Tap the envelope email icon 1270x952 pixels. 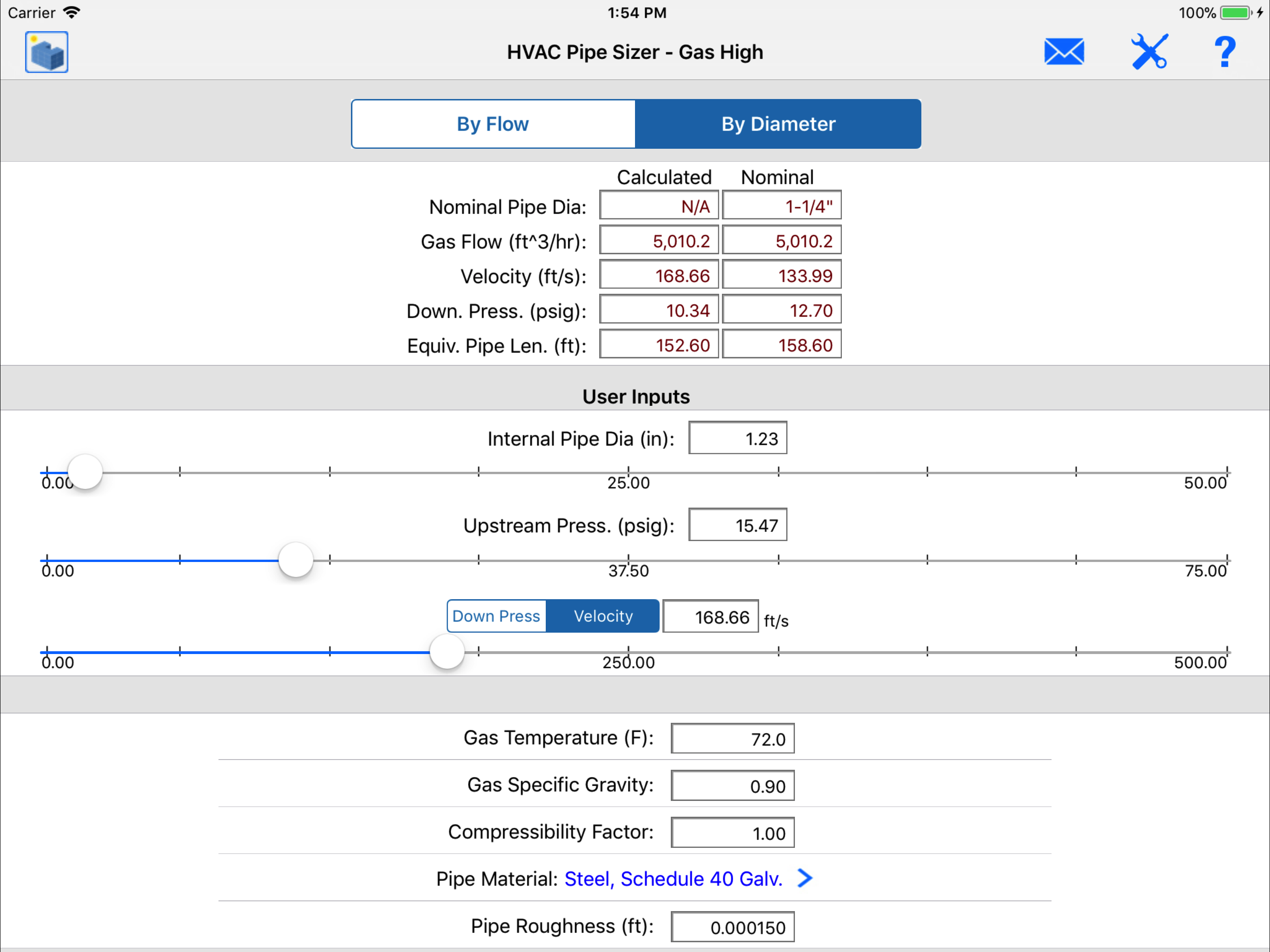click(1063, 52)
